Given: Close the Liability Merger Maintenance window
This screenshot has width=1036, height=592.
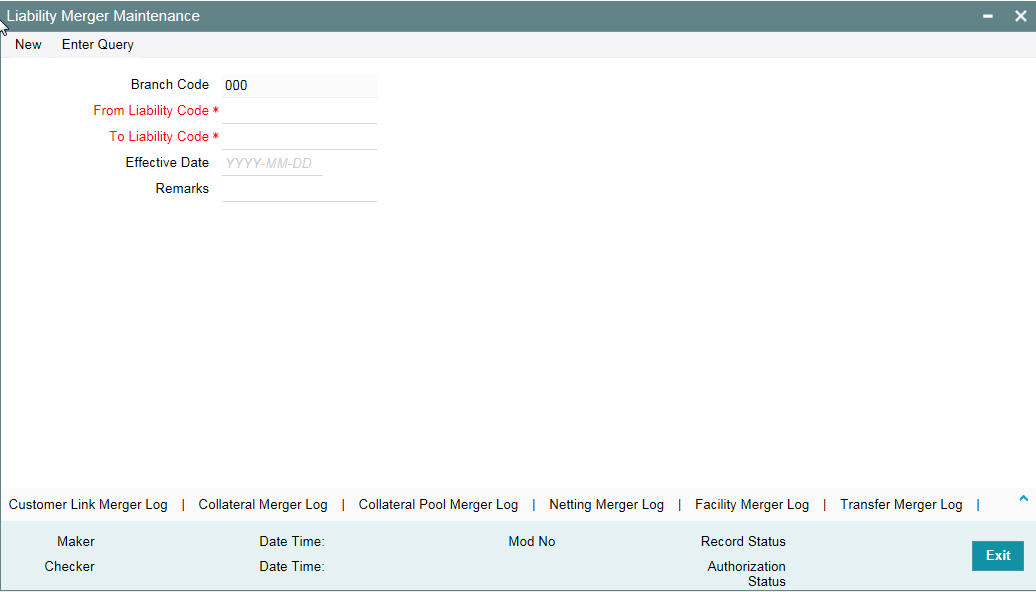Looking at the screenshot, I should pos(1020,16).
